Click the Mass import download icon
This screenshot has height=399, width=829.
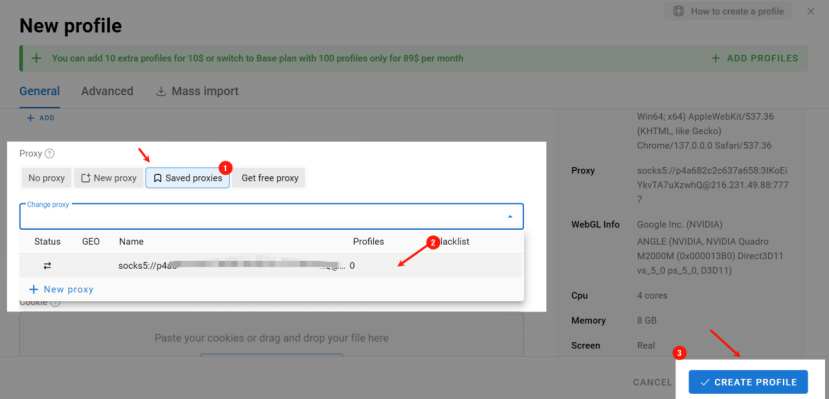coord(161,91)
